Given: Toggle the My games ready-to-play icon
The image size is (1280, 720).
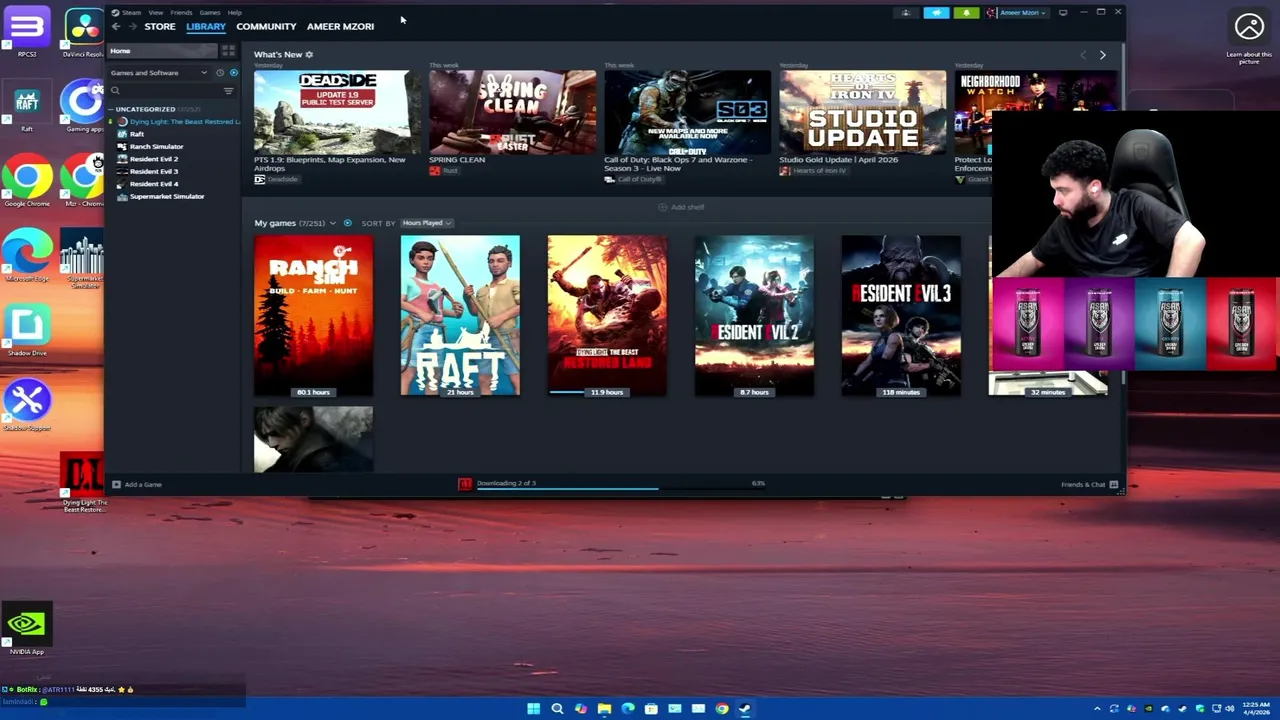Looking at the screenshot, I should pyautogui.click(x=347, y=223).
